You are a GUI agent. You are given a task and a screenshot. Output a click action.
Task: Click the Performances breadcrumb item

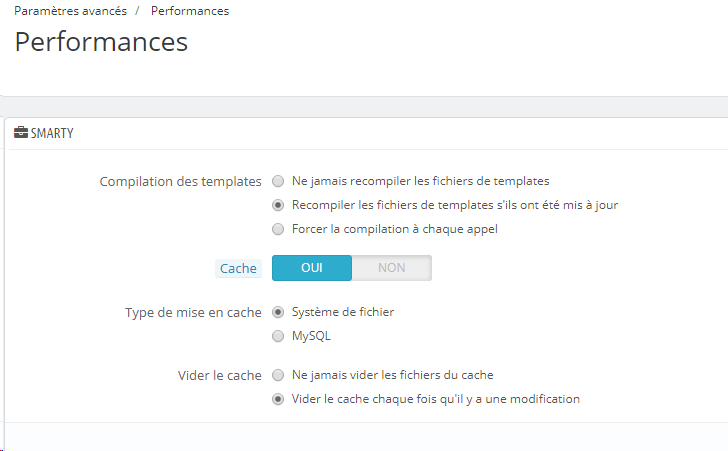pos(190,11)
